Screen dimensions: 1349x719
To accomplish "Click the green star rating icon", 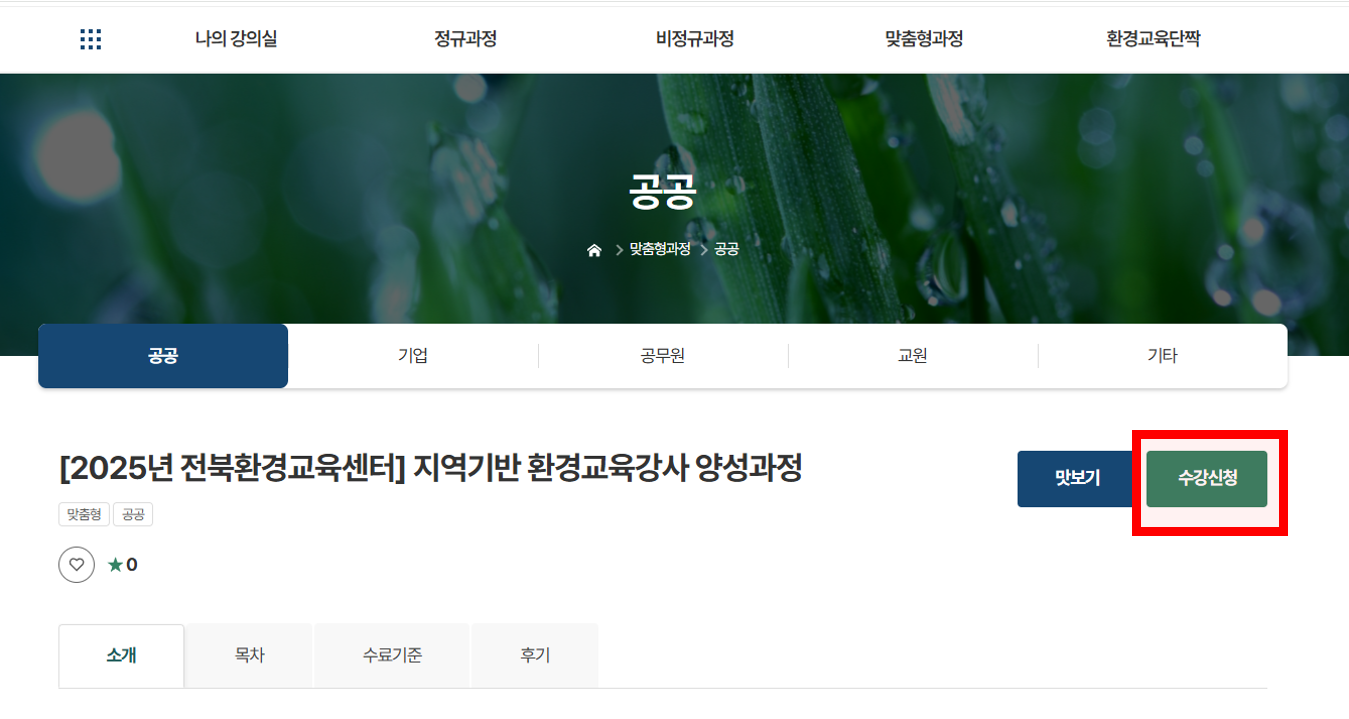I will pyautogui.click(x=115, y=565).
